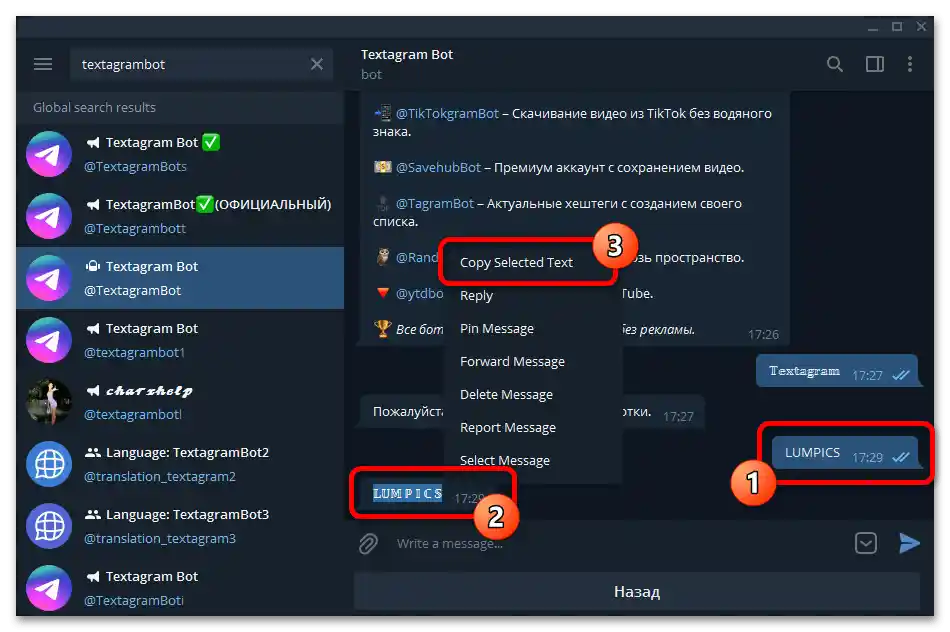Viewport: 950px width, 632px height.
Task: Open the bot keyboard toggle icon
Action: [866, 543]
